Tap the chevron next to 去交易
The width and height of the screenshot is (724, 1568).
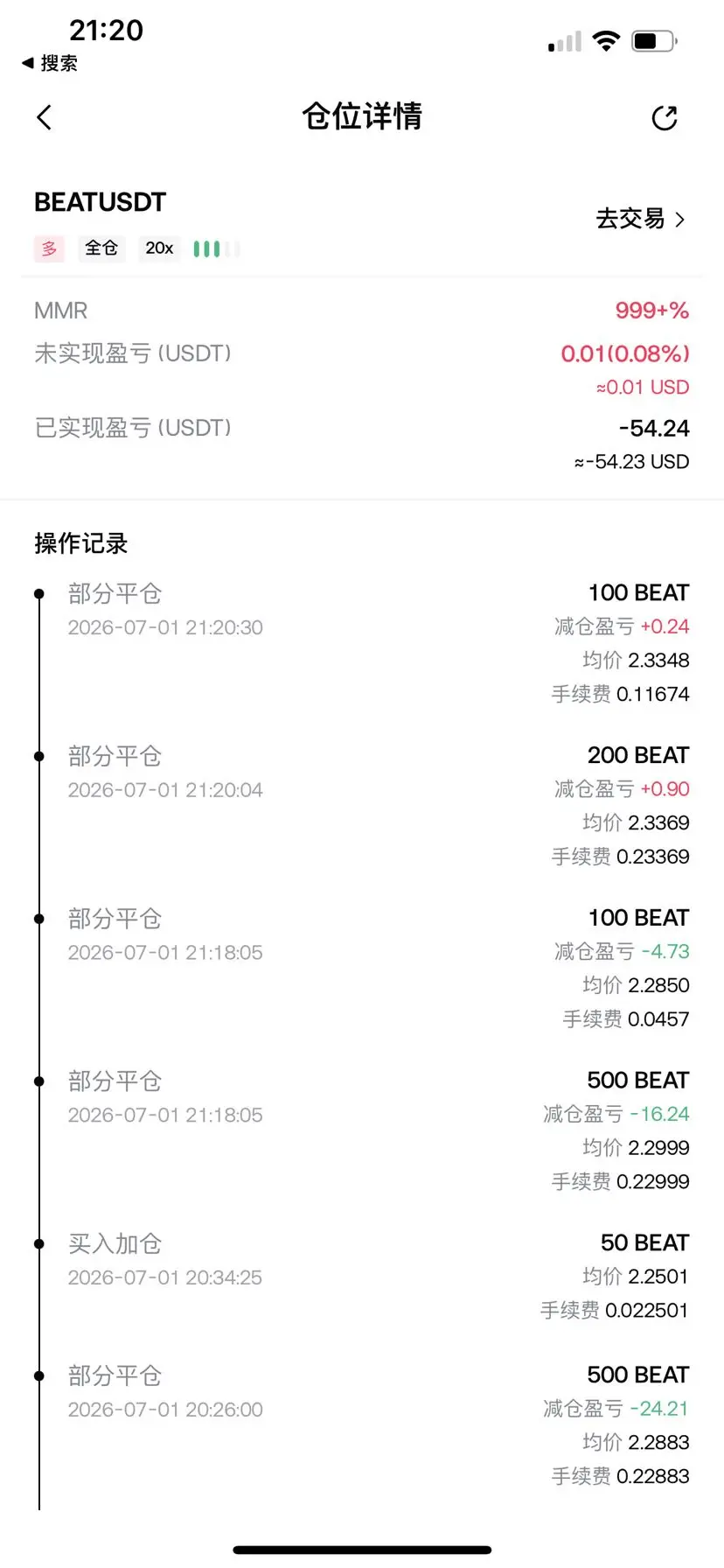(x=680, y=220)
